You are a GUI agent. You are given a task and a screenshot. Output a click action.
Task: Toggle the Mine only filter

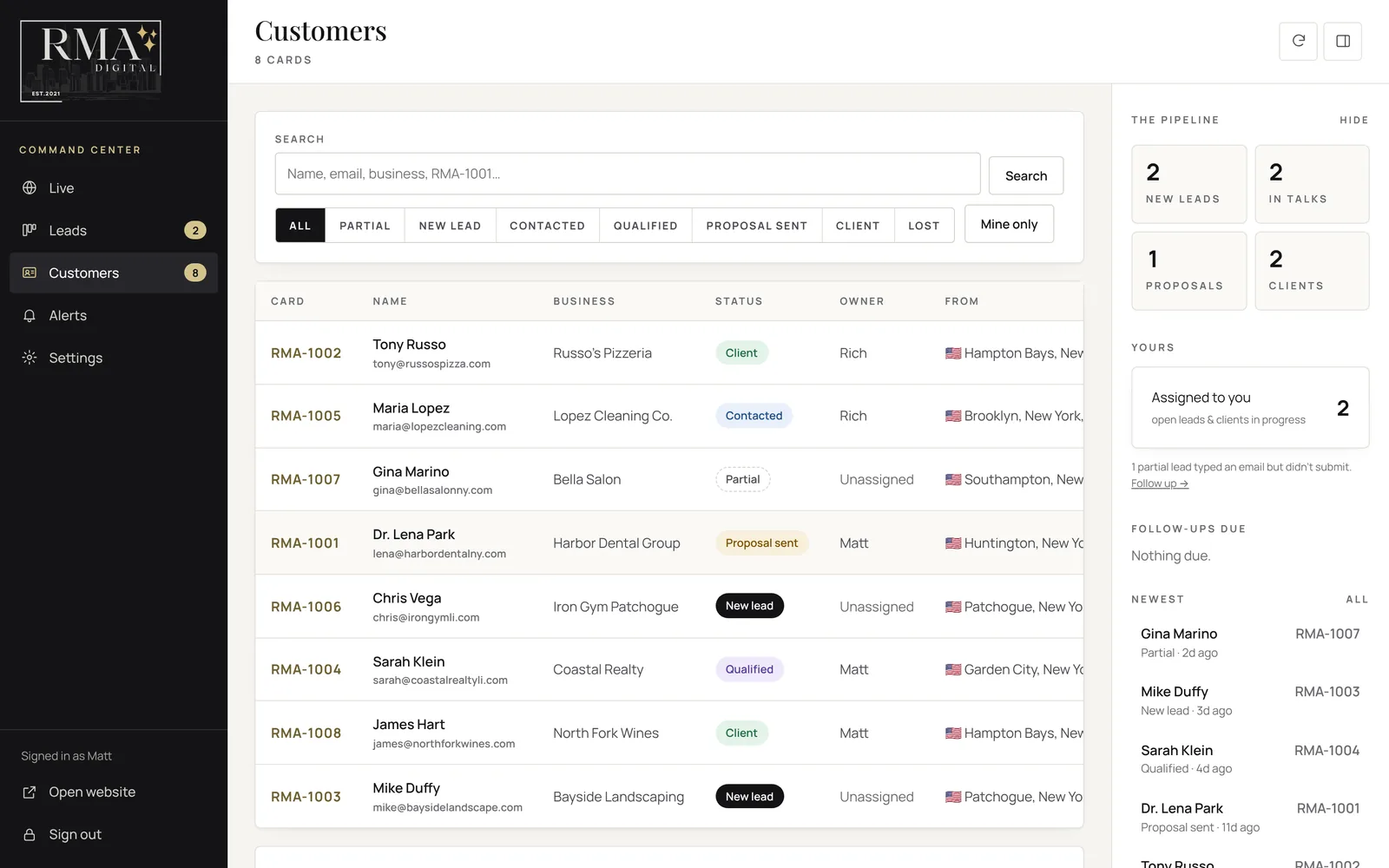pos(1009,224)
